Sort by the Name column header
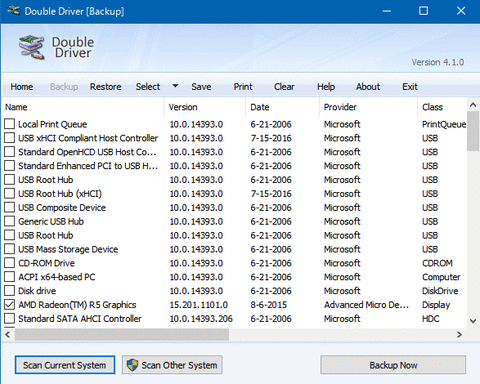The height and width of the screenshot is (384, 480). (x=83, y=107)
